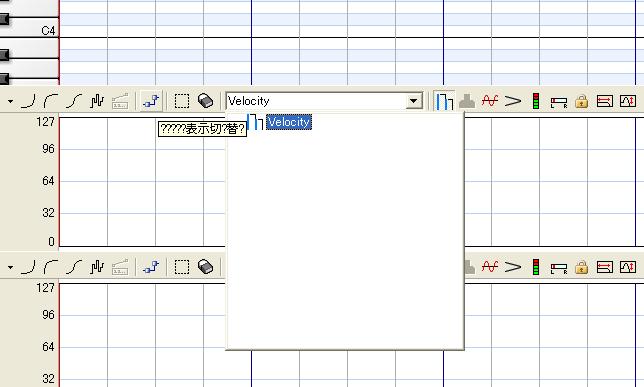Click the pan L-R icon in upper toolbar

(559, 102)
